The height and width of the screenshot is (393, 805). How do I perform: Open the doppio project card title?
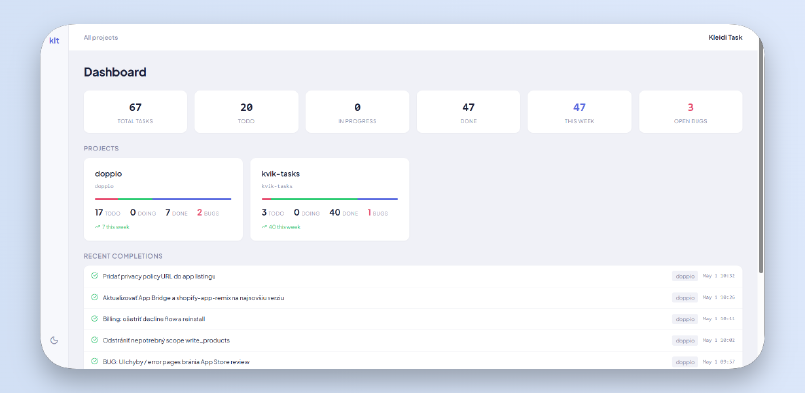click(x=108, y=174)
